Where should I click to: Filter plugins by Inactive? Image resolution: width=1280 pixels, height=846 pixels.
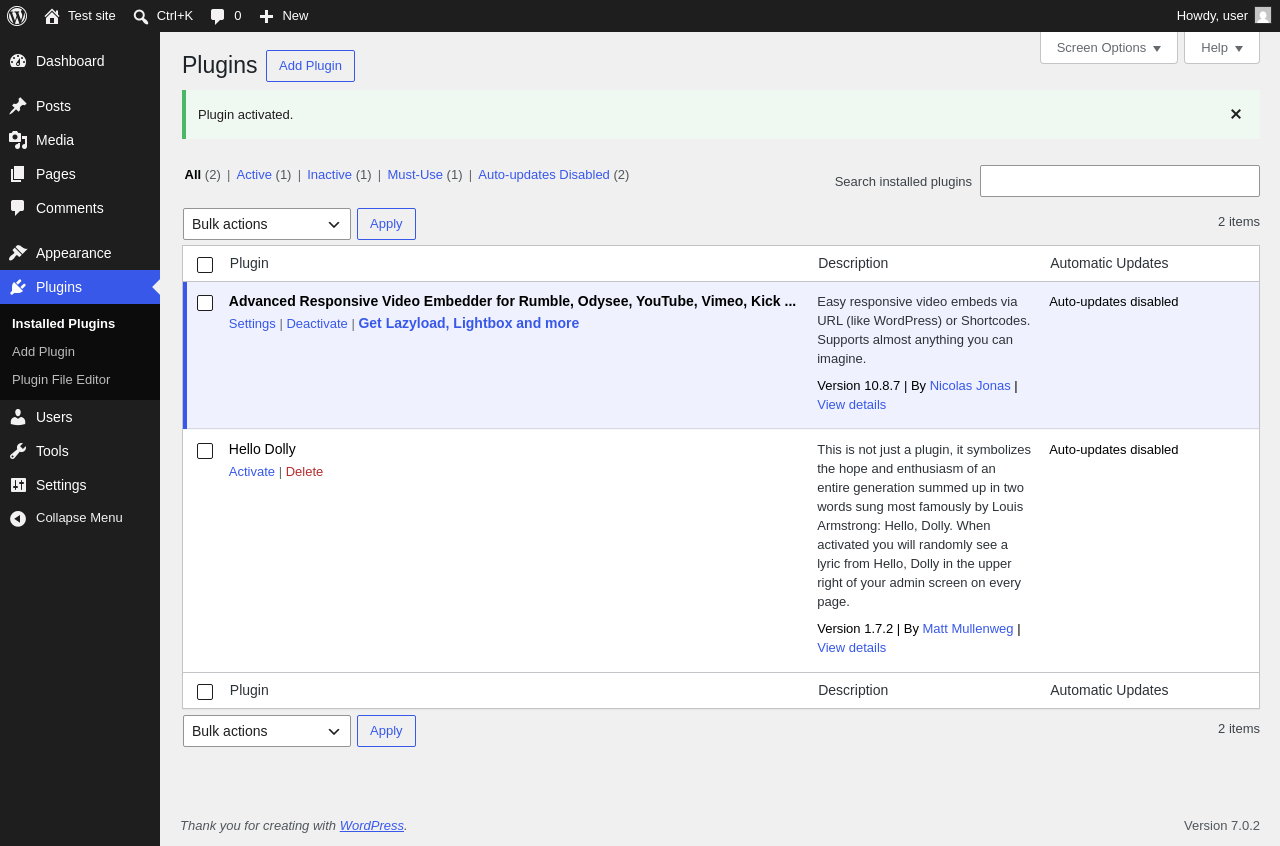(329, 174)
